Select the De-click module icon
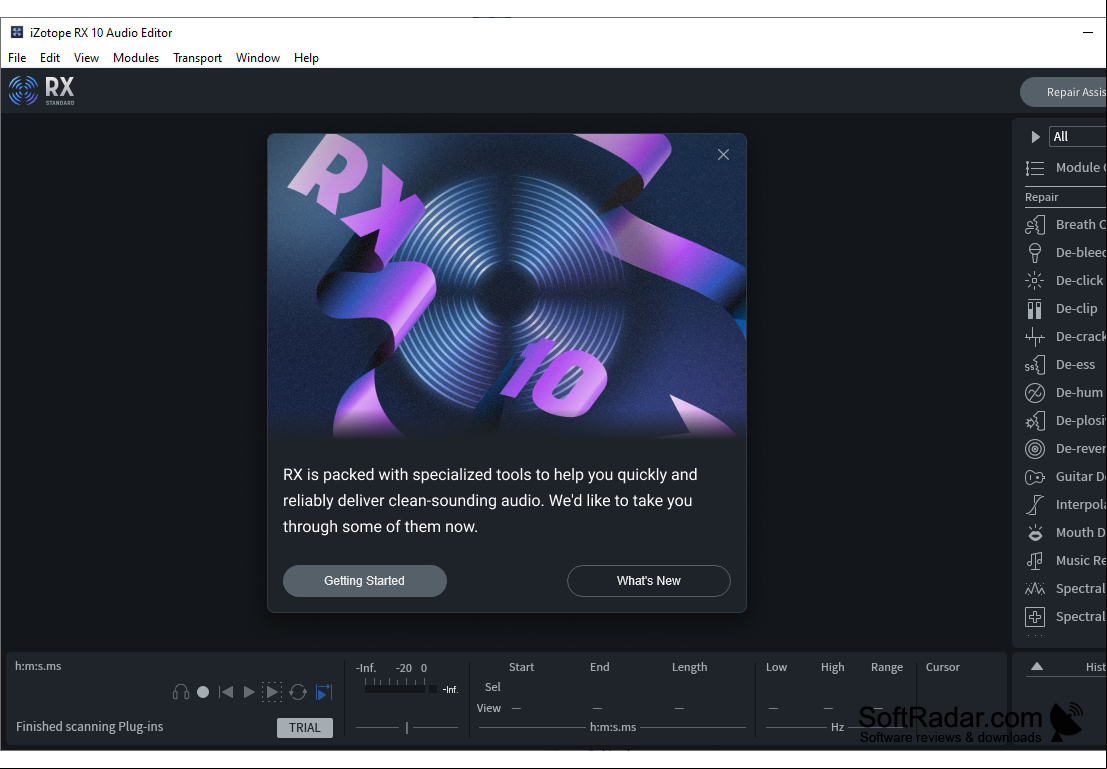 [x=1035, y=280]
